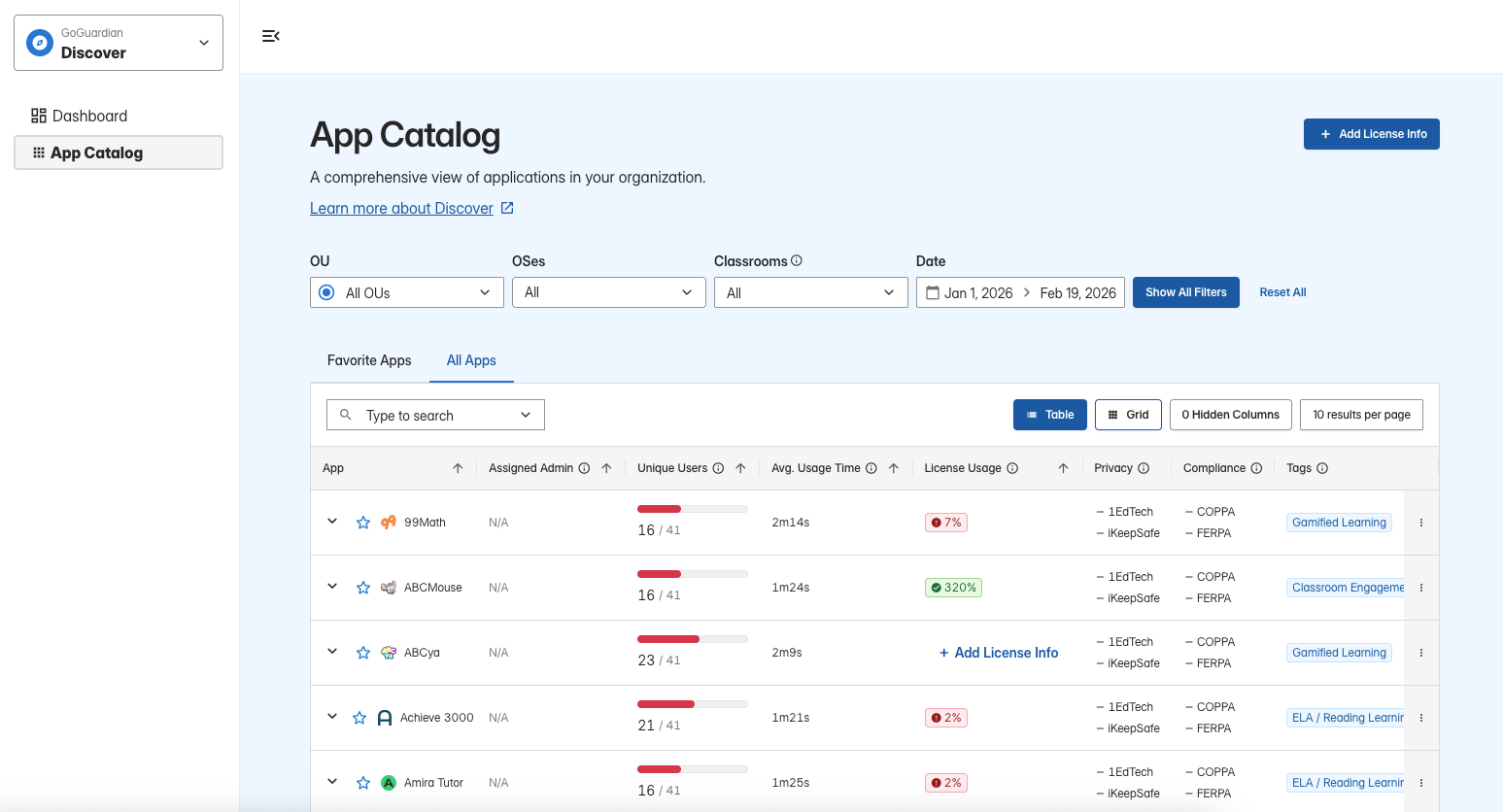Expand the ABCya row
1503x812 pixels.
[332, 652]
